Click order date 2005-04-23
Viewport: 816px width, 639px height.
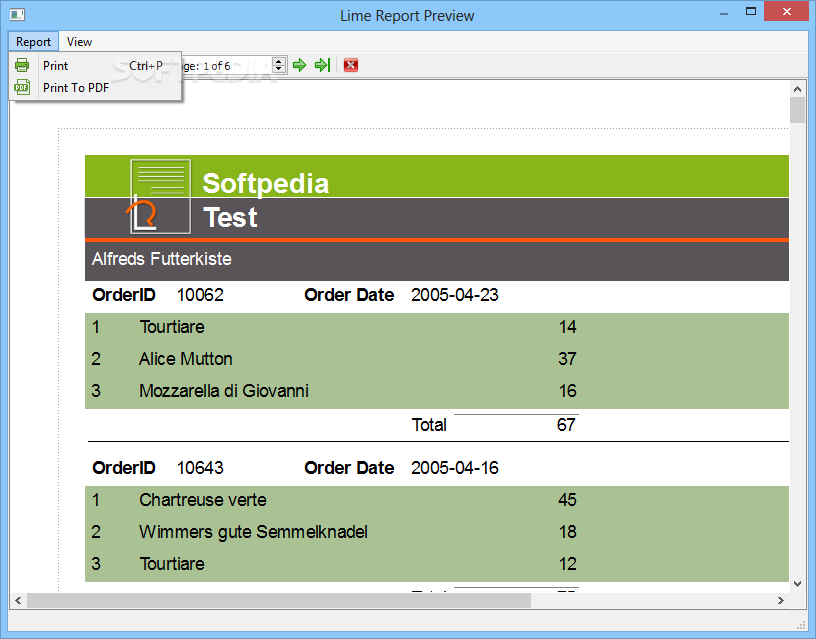(454, 295)
